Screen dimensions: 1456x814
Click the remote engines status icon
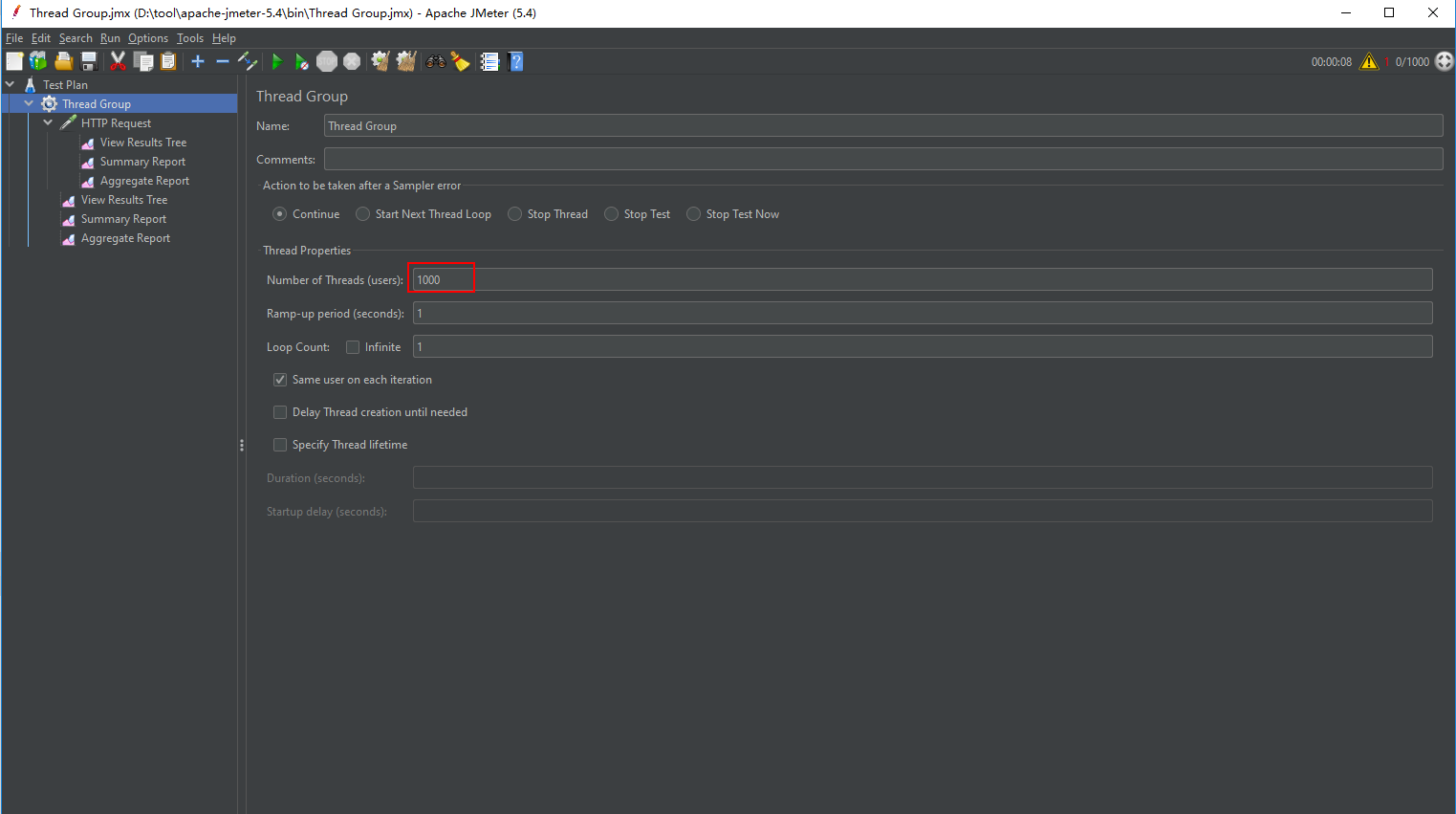(x=1445, y=61)
